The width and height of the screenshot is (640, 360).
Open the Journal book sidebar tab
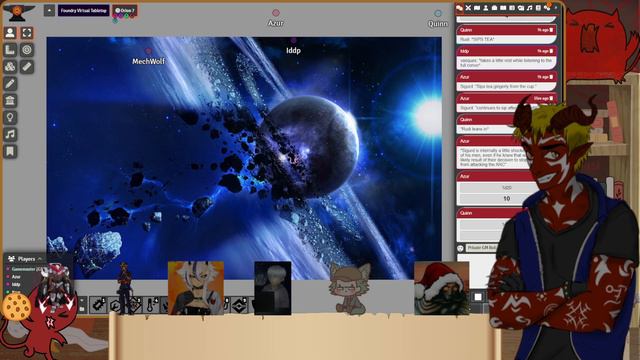(503, 8)
